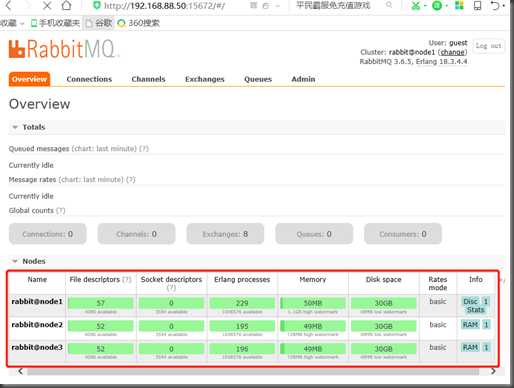Stop loading with the X icon
The height and width of the screenshot is (388, 514).
47,5
